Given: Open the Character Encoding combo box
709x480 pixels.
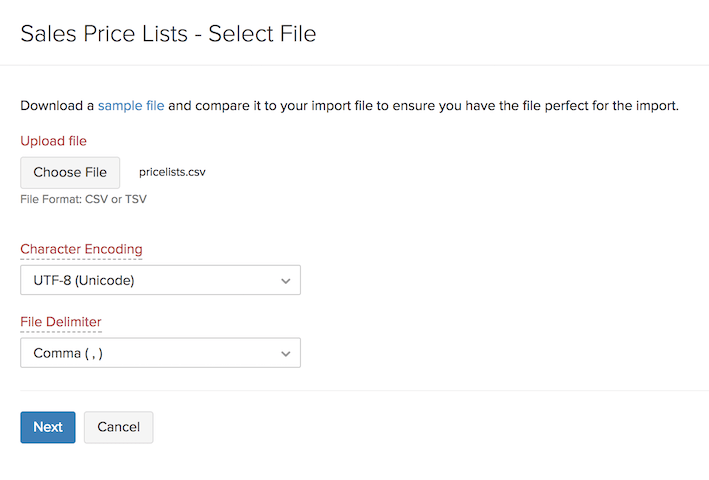Looking at the screenshot, I should [160, 280].
